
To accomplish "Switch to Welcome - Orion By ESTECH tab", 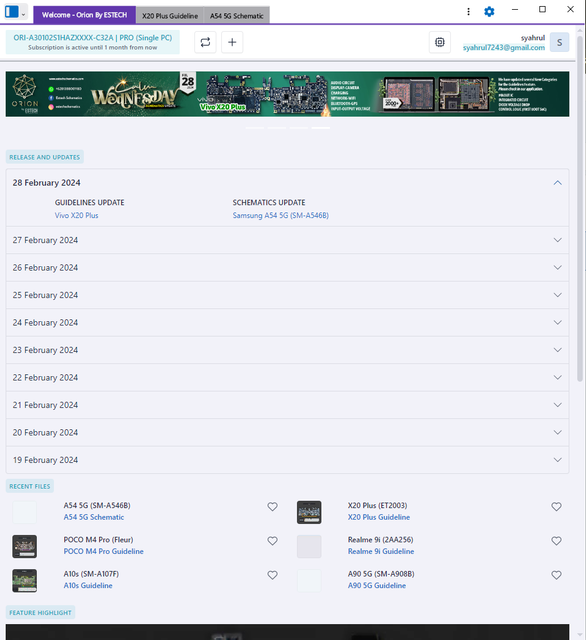I will click(84, 15).
